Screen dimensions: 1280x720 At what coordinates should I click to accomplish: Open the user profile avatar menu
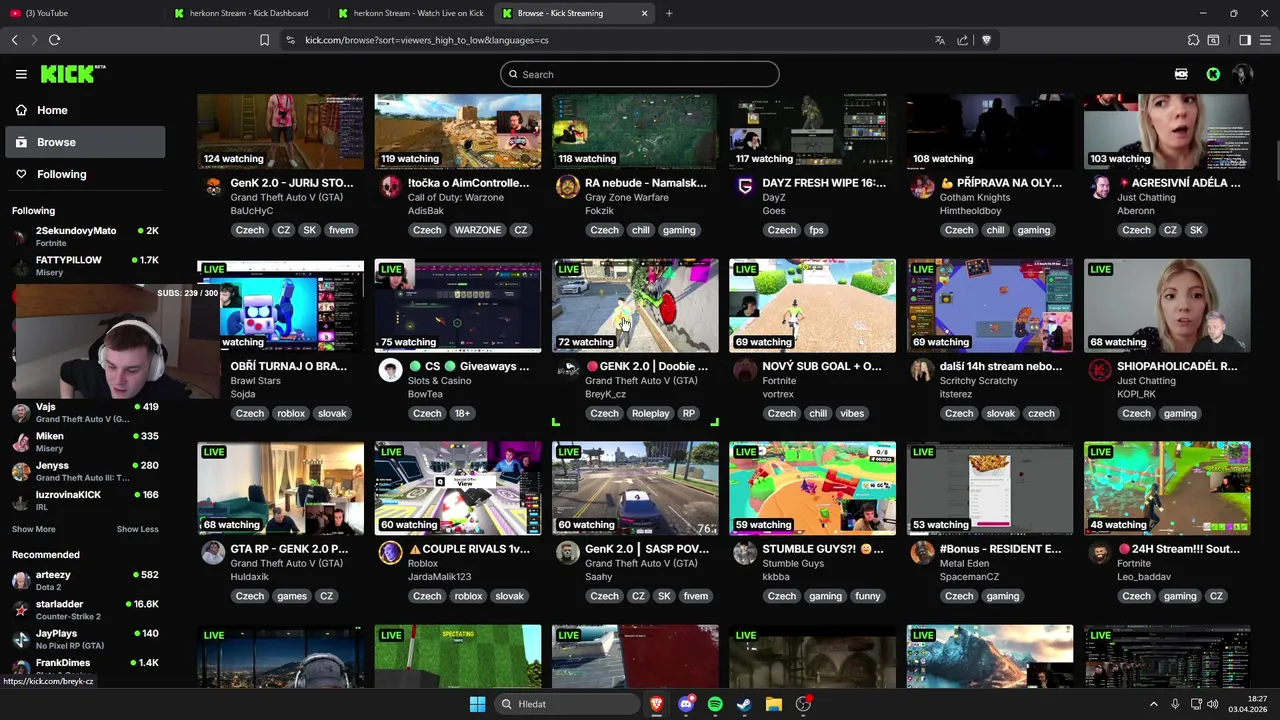pos(1243,74)
